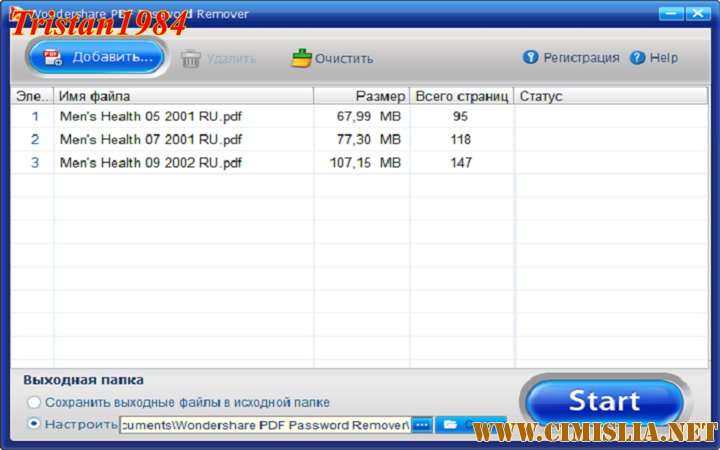Click the Добавить (Add files) button
720x450 pixels.
tap(97, 57)
